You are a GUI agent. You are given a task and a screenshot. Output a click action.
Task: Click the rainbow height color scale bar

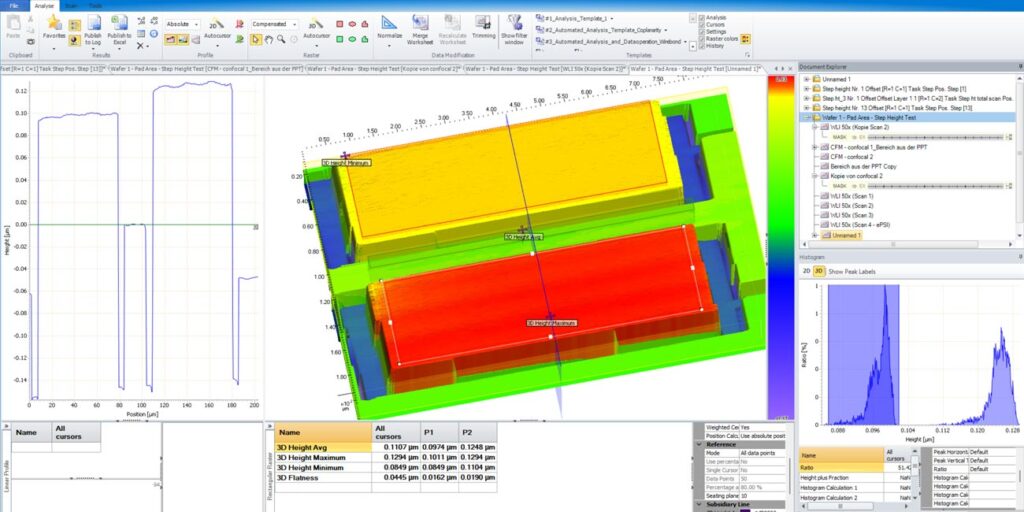click(778, 240)
